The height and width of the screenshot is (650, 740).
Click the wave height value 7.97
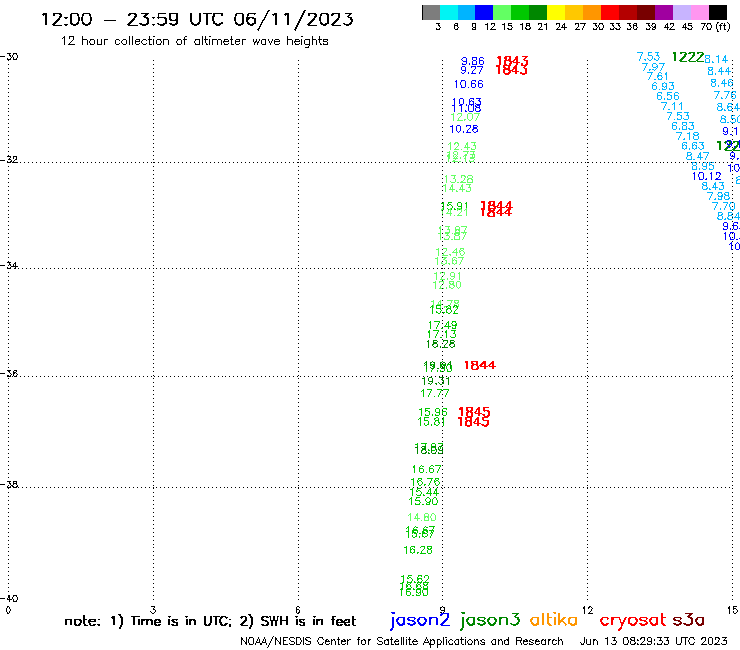point(653,67)
